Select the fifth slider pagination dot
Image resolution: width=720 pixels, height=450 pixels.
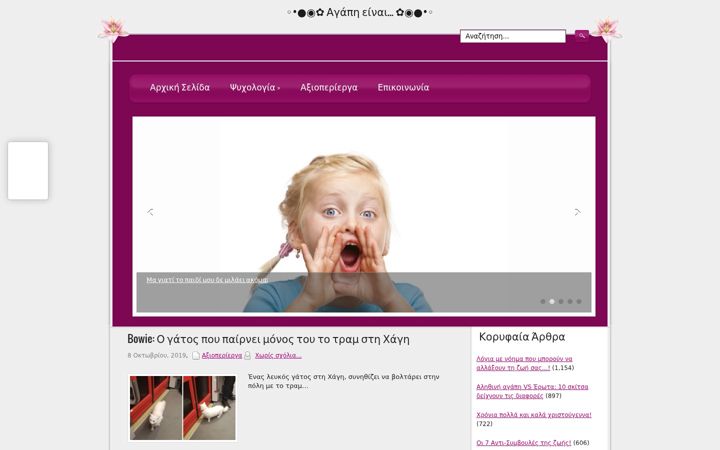pos(579,301)
